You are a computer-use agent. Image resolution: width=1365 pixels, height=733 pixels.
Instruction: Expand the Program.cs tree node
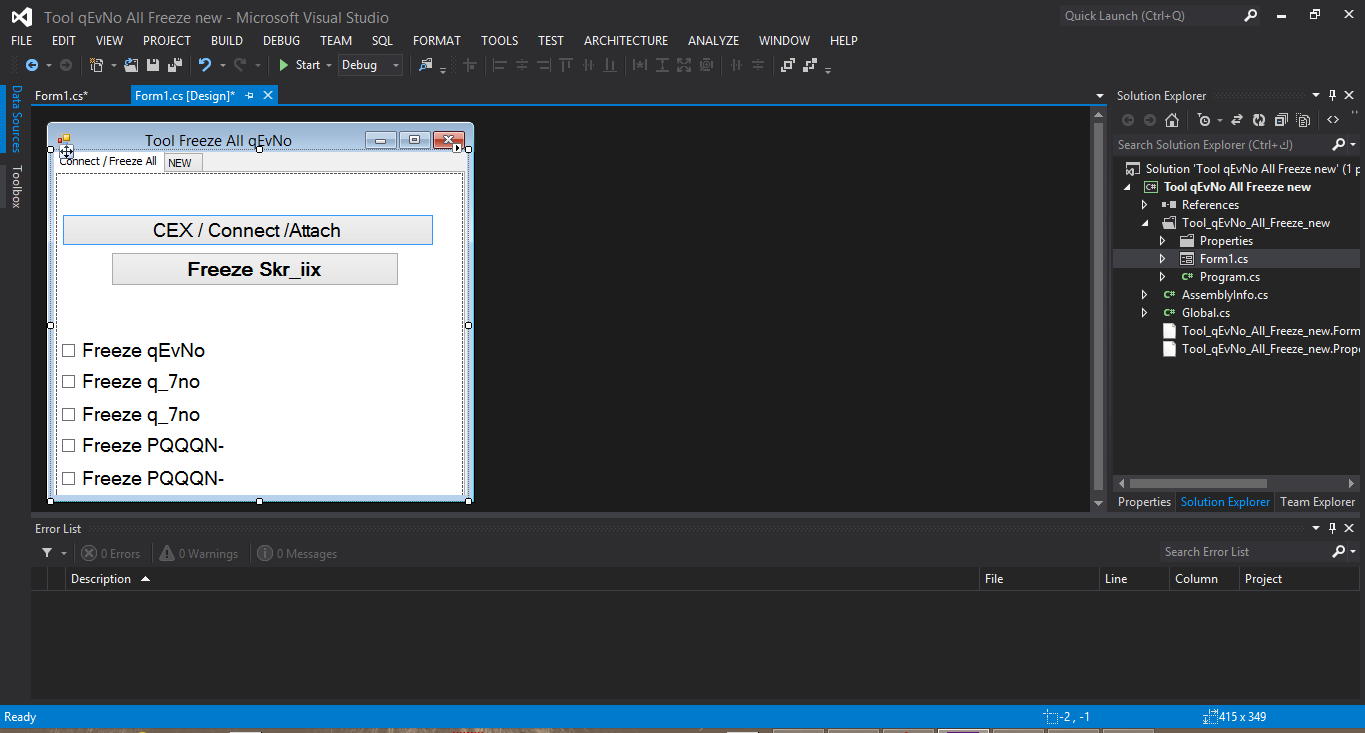[1163, 277]
